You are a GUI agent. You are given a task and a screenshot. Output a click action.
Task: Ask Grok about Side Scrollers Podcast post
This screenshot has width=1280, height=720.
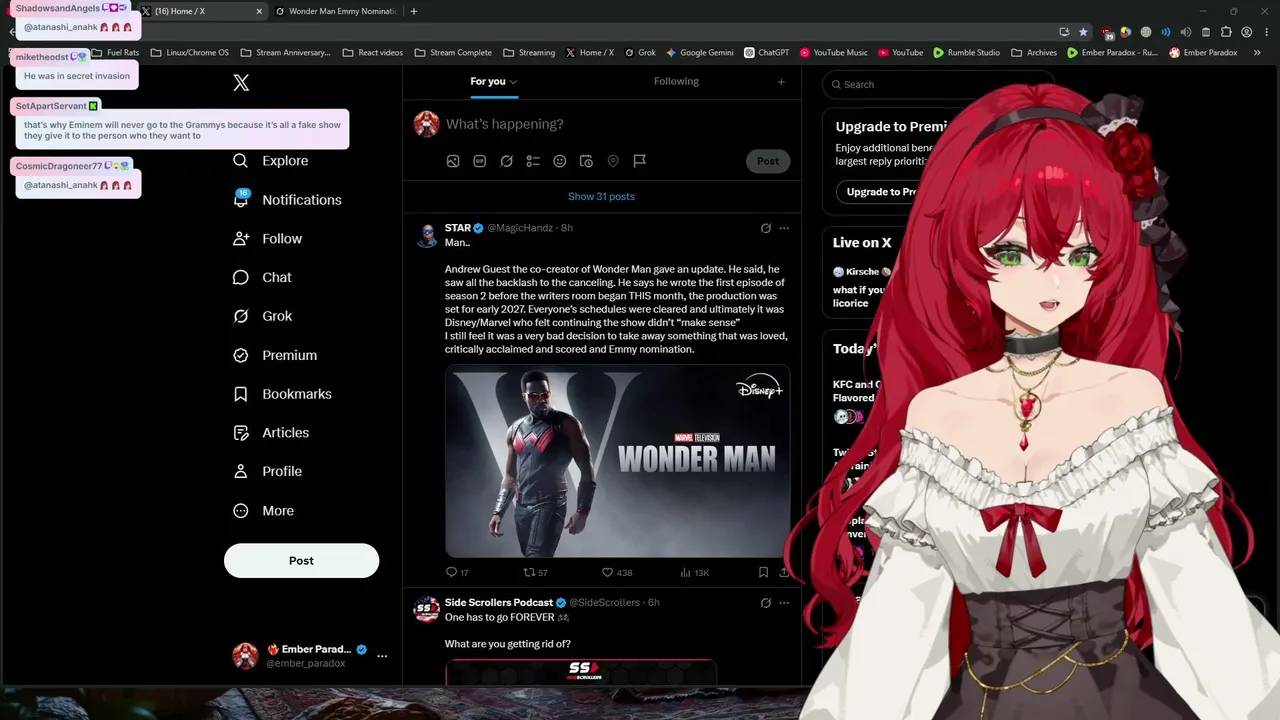(766, 603)
